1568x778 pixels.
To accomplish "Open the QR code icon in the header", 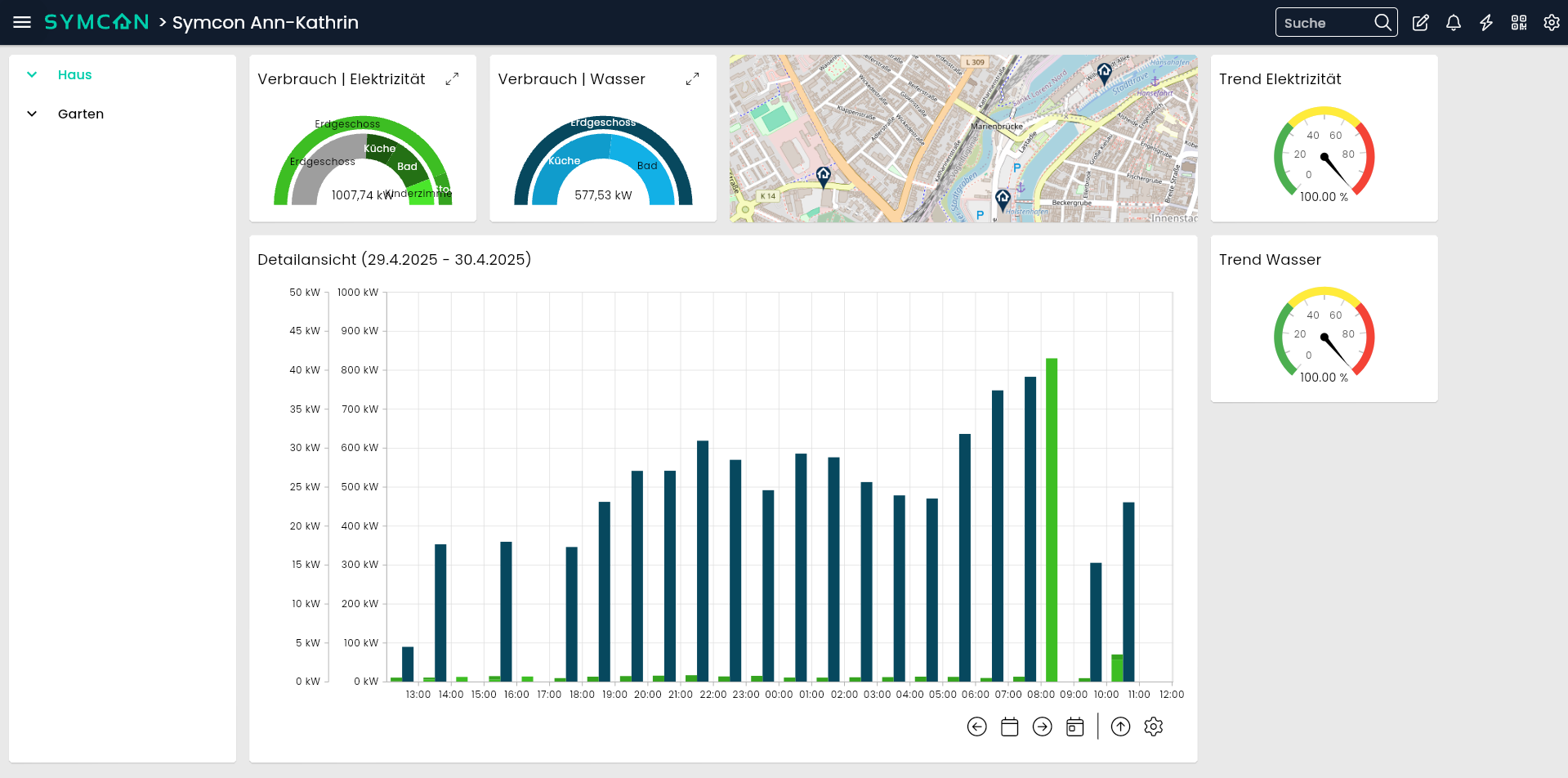I will [1518, 22].
